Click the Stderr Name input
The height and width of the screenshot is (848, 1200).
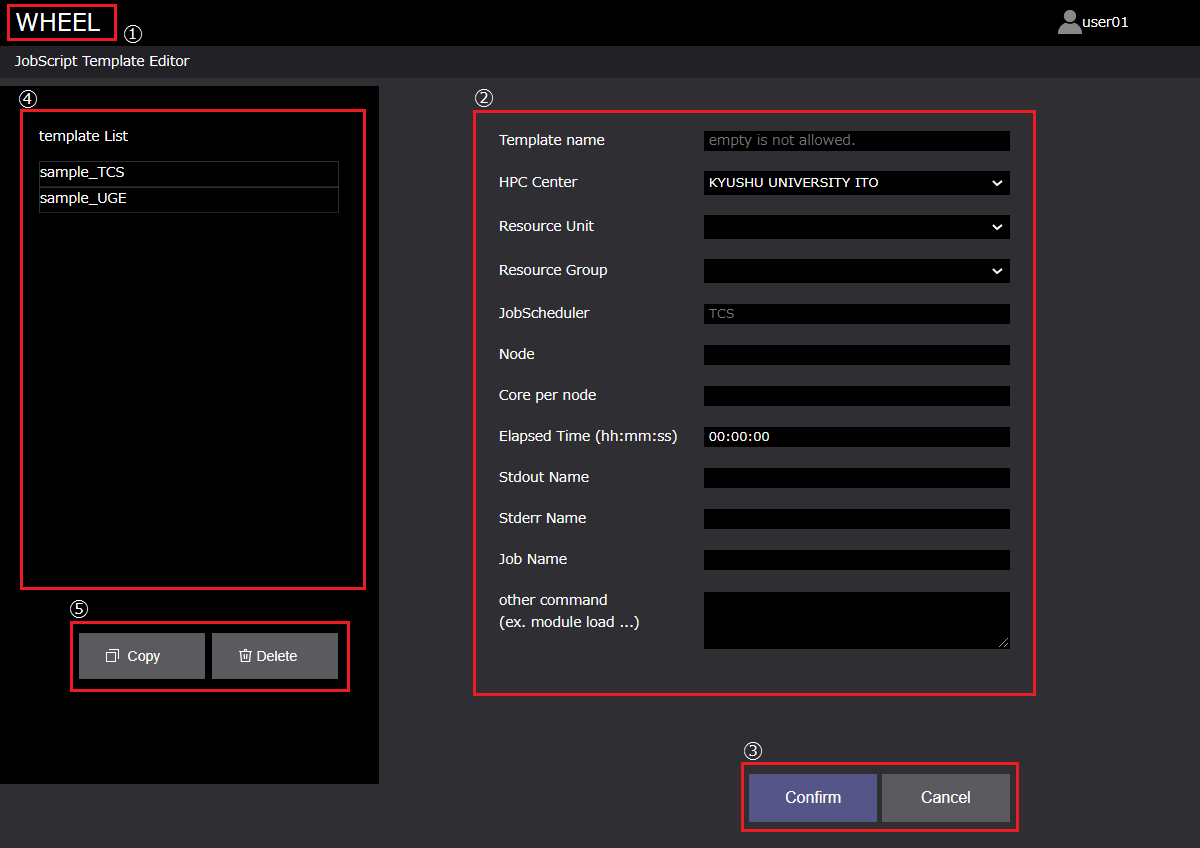point(856,519)
